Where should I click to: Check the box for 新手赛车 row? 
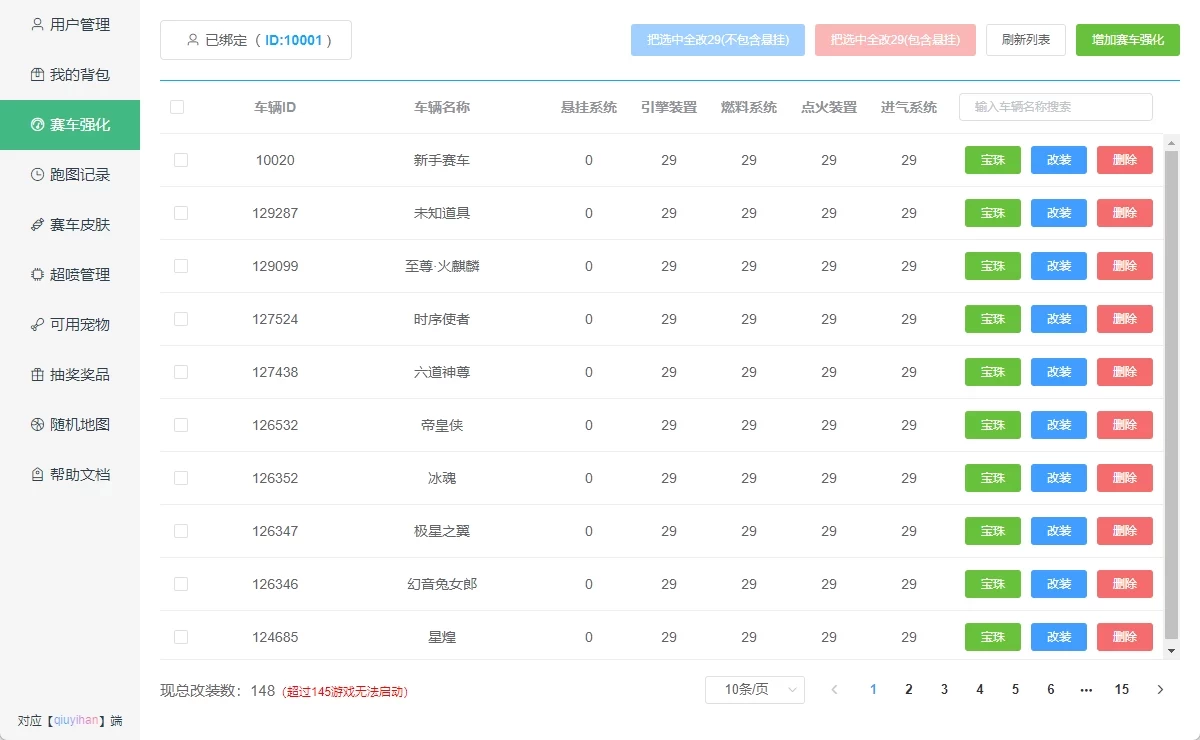(x=181, y=160)
